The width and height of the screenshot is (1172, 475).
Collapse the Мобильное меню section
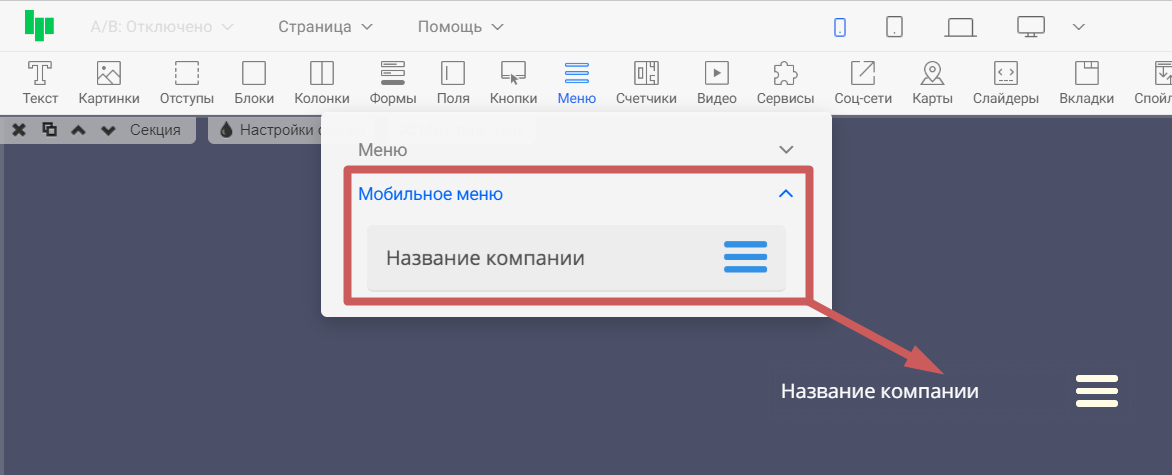[785, 194]
